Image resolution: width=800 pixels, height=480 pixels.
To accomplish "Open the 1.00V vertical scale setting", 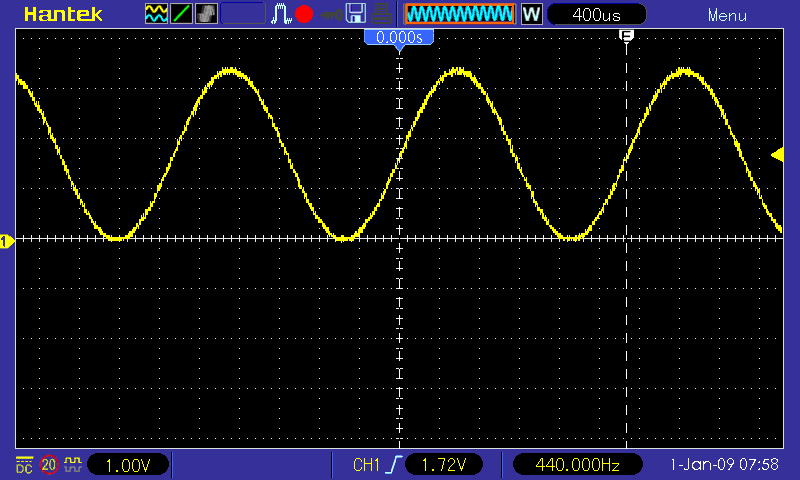I will point(128,465).
